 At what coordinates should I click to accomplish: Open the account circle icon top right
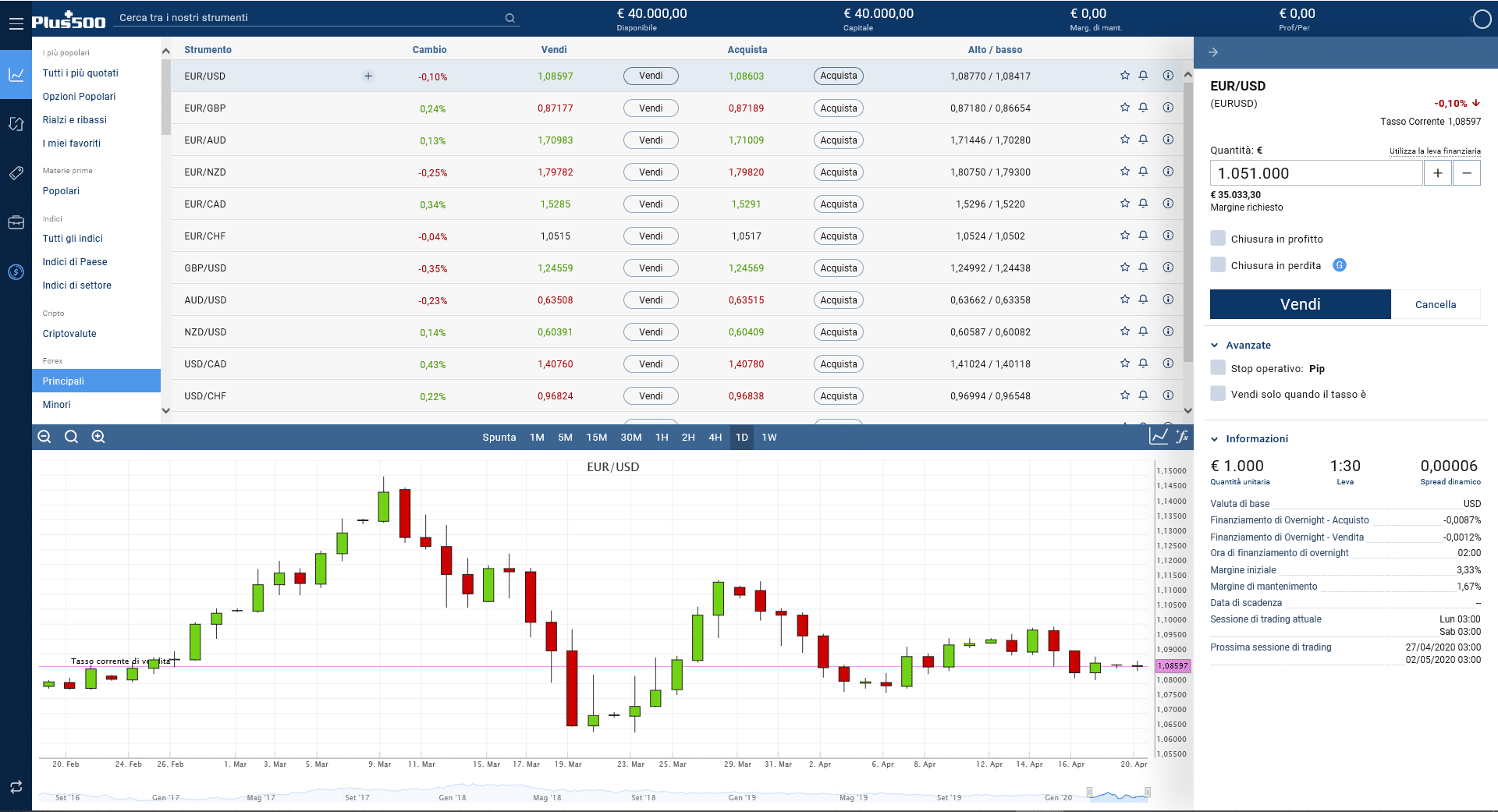point(1482,20)
